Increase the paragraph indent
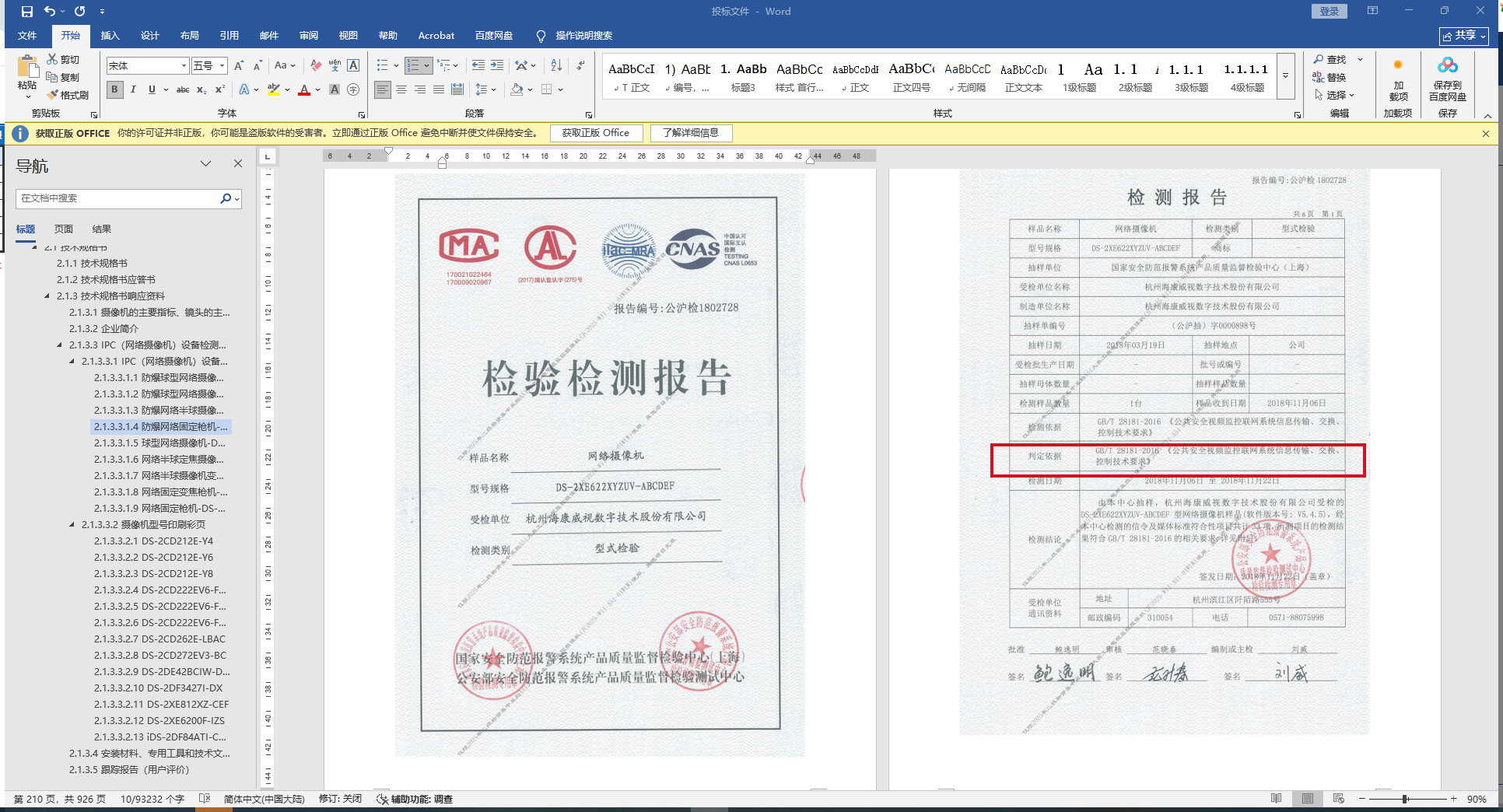1503x812 pixels. point(497,65)
